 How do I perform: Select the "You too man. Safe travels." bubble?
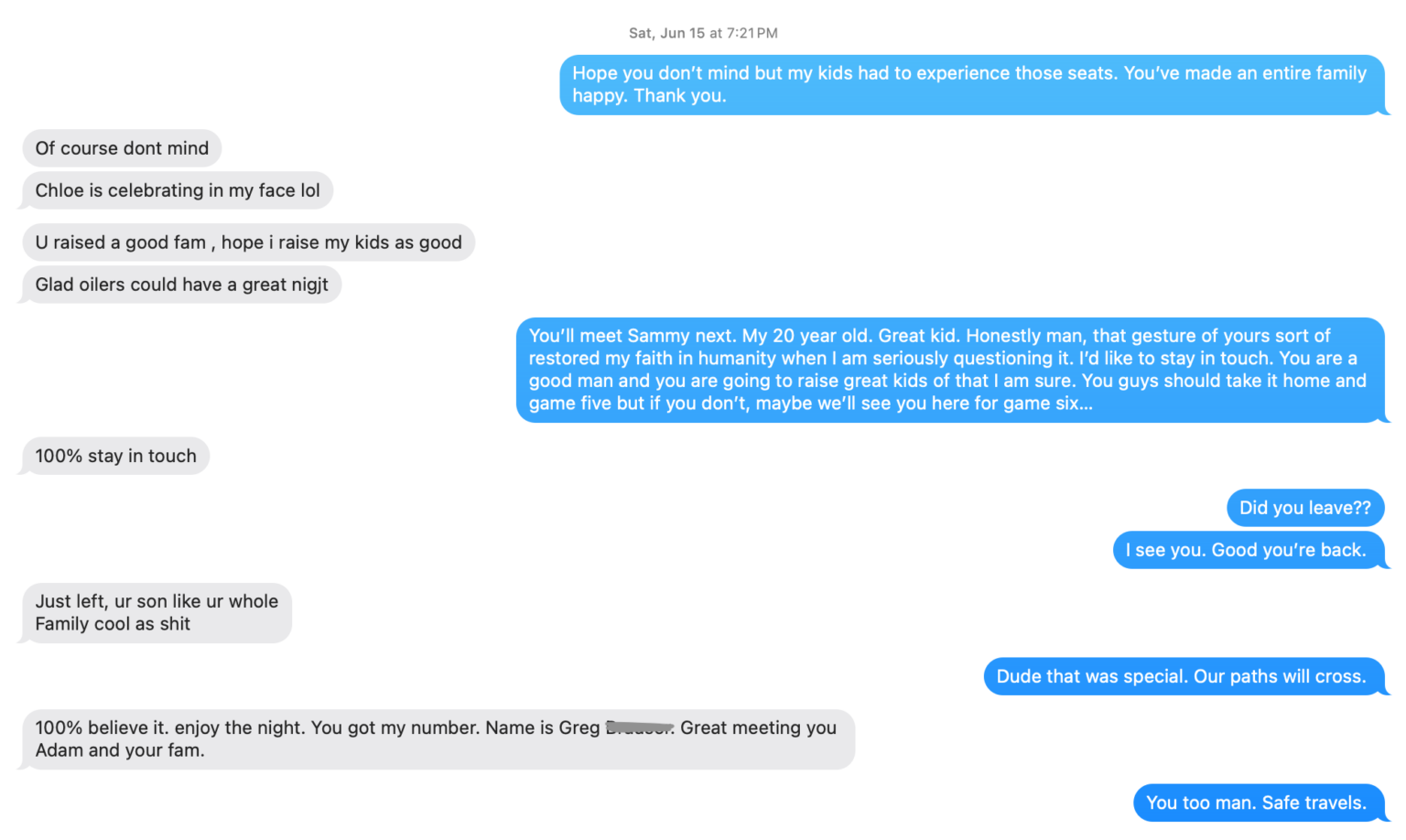[x=1256, y=802]
